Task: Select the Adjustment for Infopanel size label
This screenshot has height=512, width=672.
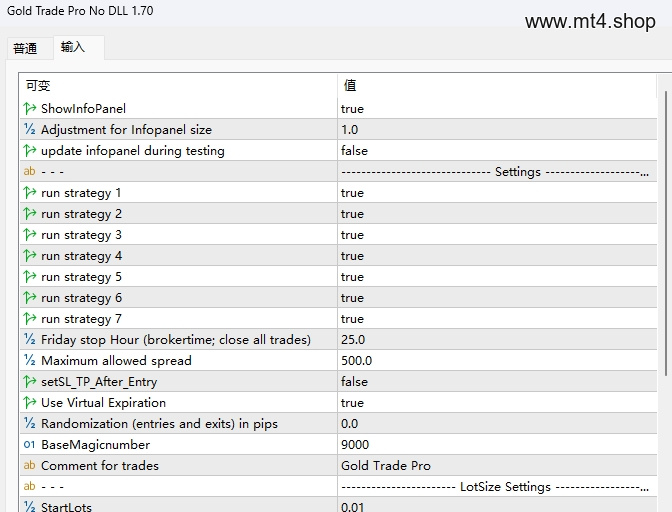Action: coord(126,129)
